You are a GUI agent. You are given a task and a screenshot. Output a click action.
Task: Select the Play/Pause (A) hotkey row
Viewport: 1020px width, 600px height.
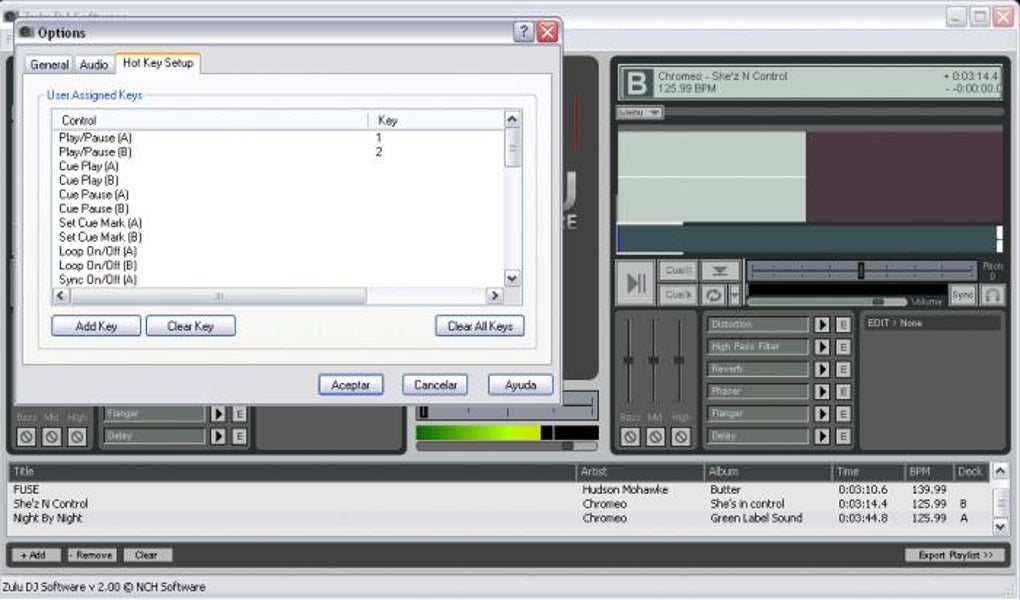(278, 138)
